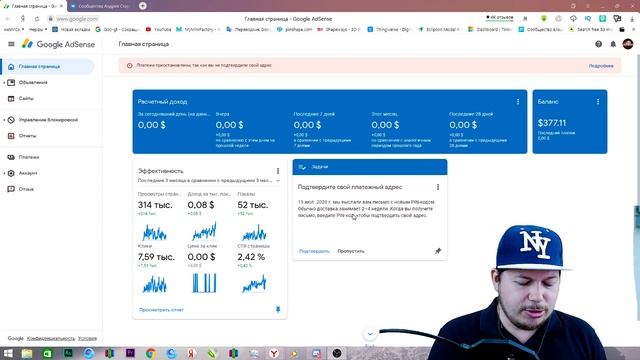
Task: Close the AdSense browser tab
Action: (x=62, y=6)
